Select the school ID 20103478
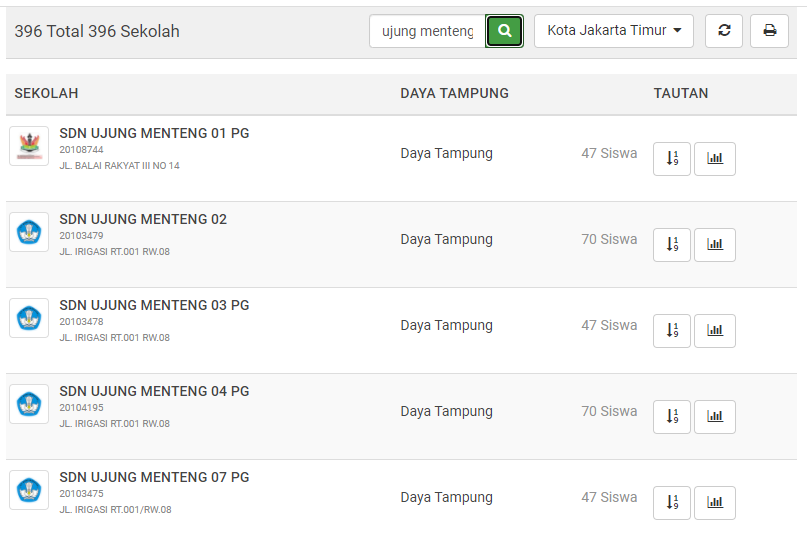This screenshot has width=807, height=548. click(x=81, y=322)
